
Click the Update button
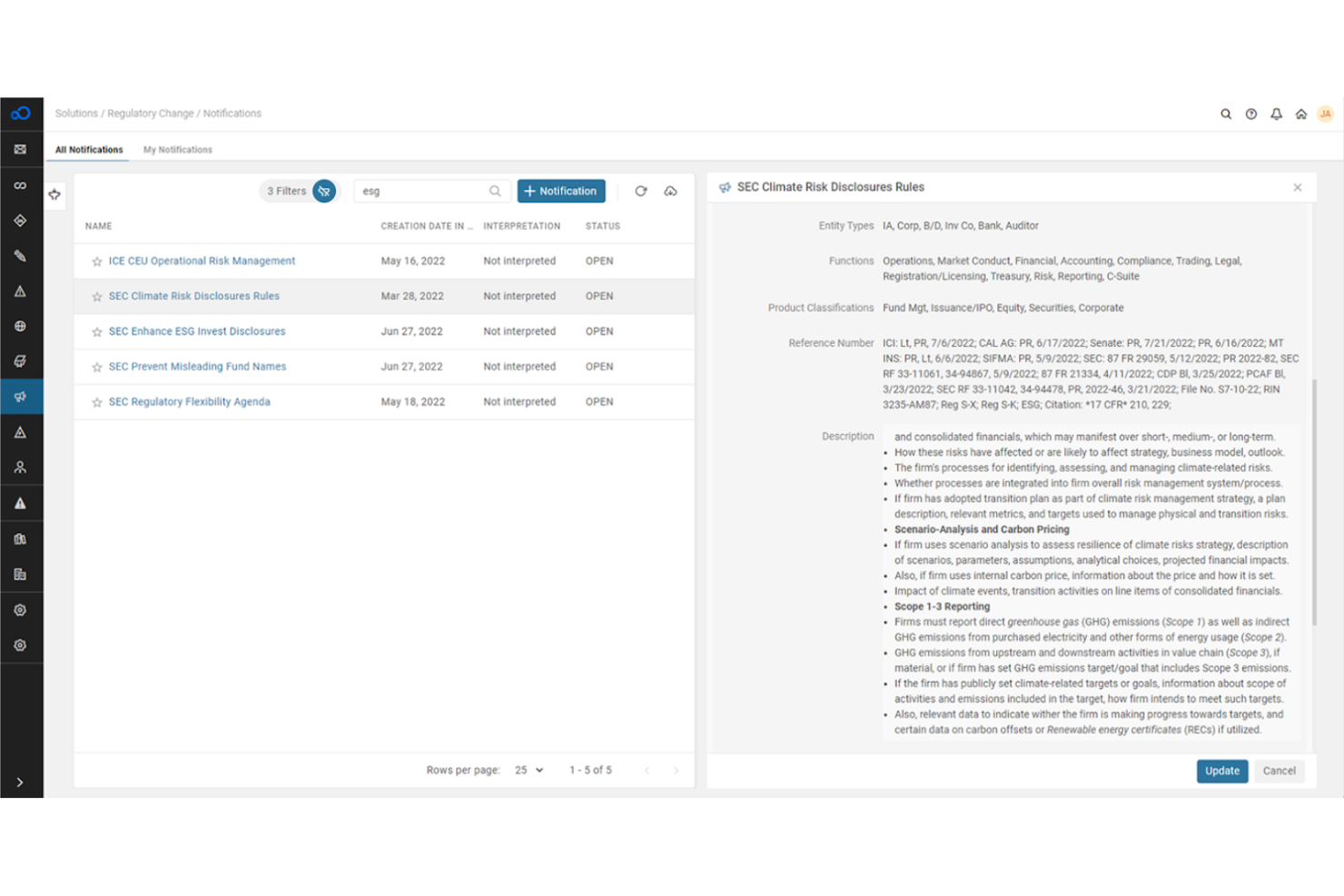coord(1222,771)
